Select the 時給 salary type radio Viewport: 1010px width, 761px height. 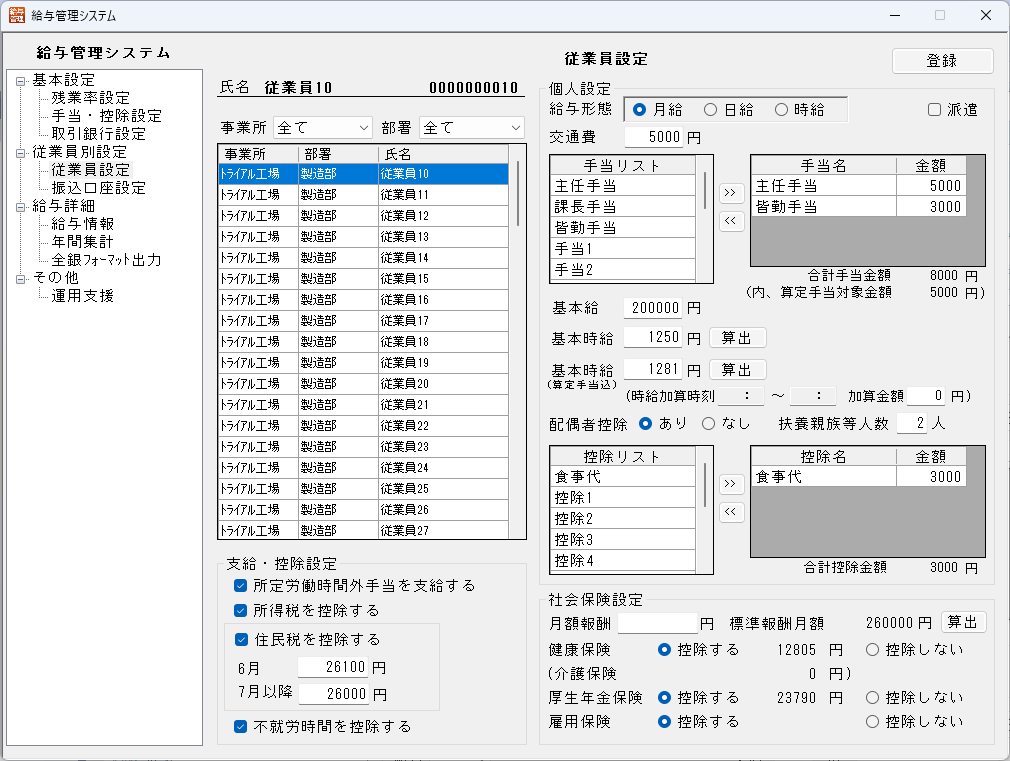tap(781, 110)
